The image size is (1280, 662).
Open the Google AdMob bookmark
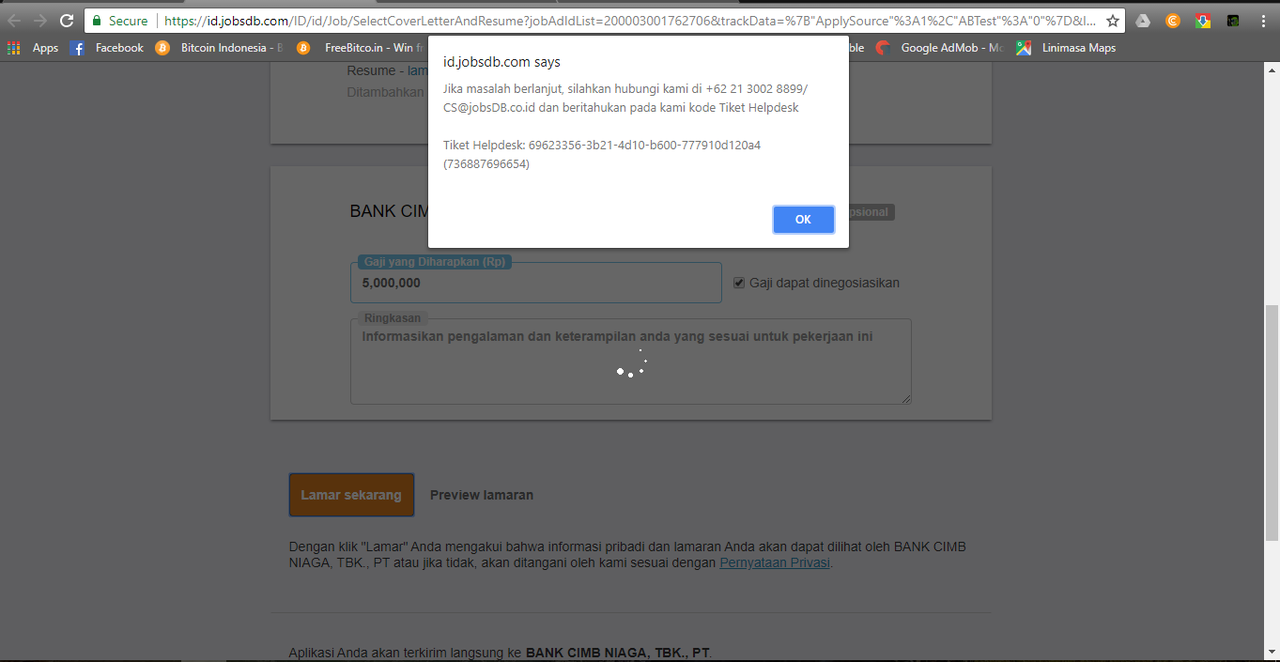pyautogui.click(x=940, y=48)
